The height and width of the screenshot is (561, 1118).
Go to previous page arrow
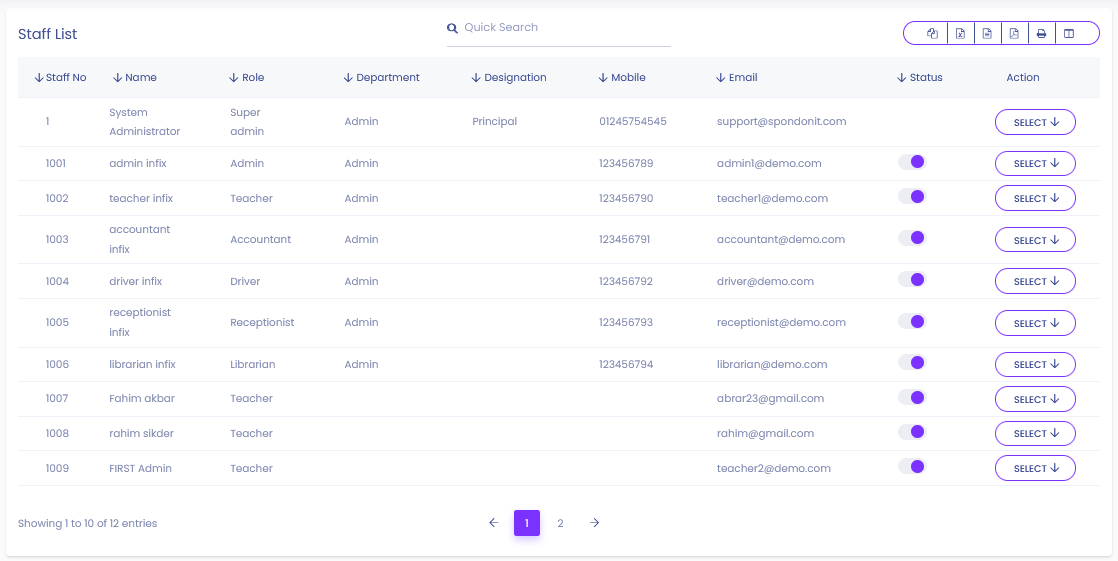493,523
